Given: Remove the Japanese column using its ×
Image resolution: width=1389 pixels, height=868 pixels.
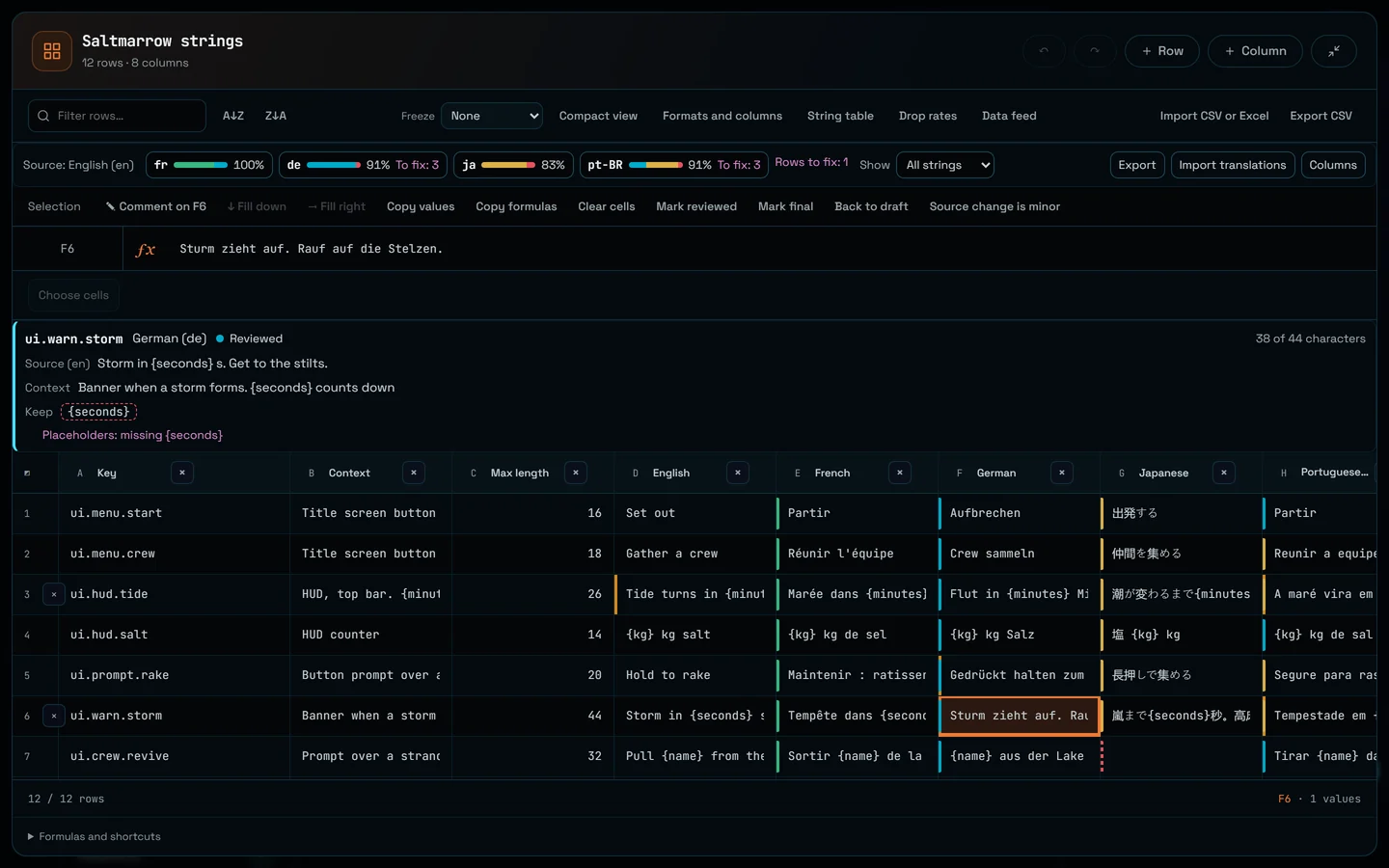Looking at the screenshot, I should pos(1224,473).
